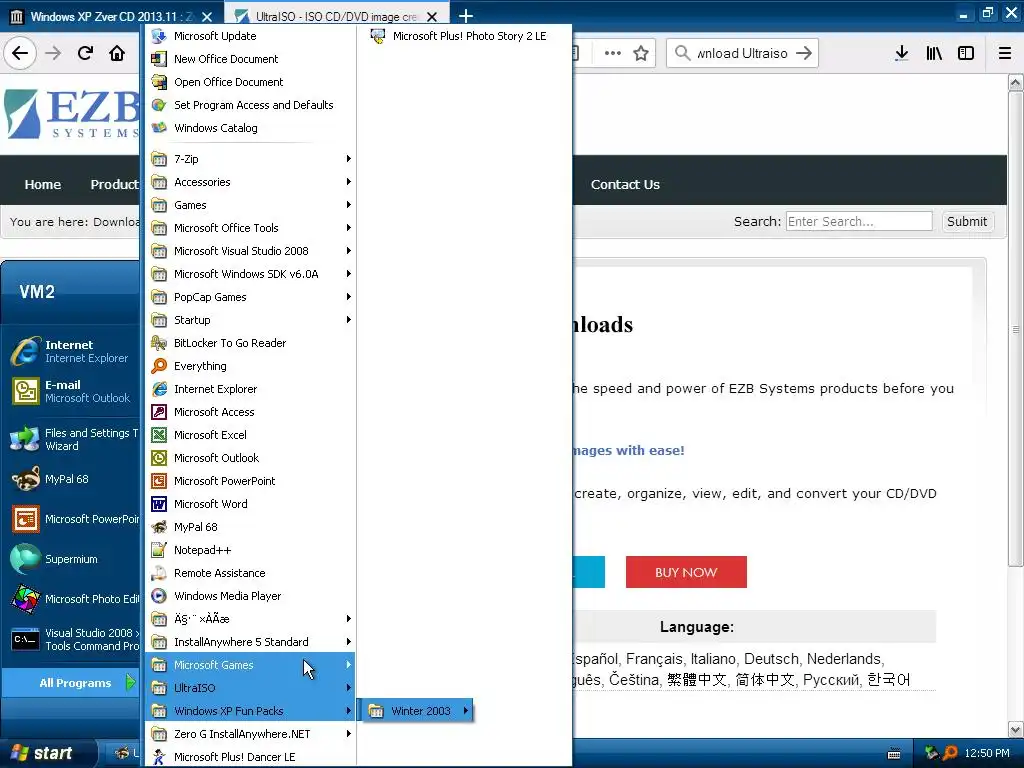Launch Microsoft Photo Editor pinned item

pos(72,599)
